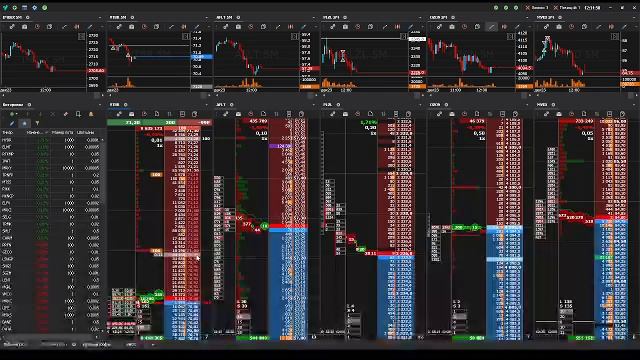
Task: Click the copy icon in the leftmost chart toolbar
Action: tap(49, 27)
